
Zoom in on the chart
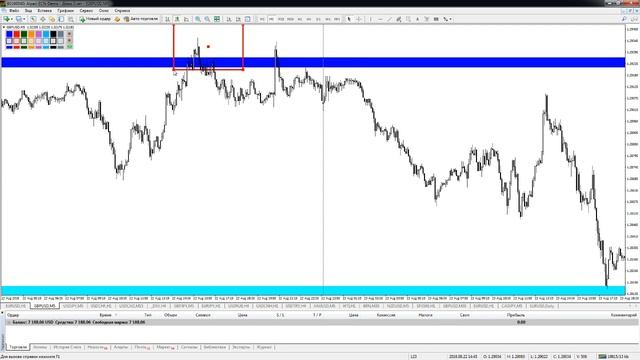click(x=198, y=19)
